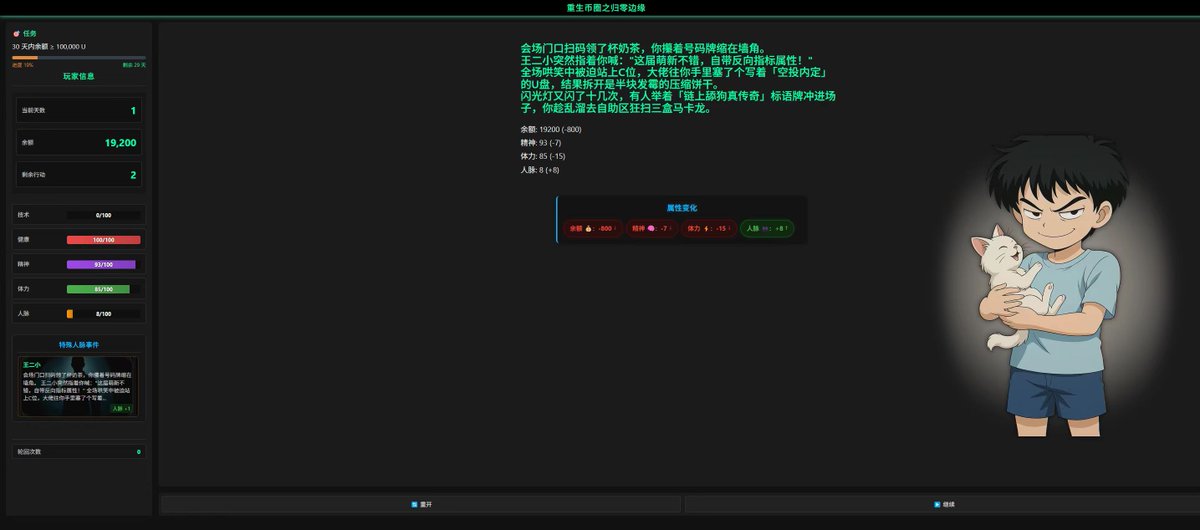Open the 王二小 special event card
This screenshot has height=530, width=1200.
pyautogui.click(x=79, y=387)
